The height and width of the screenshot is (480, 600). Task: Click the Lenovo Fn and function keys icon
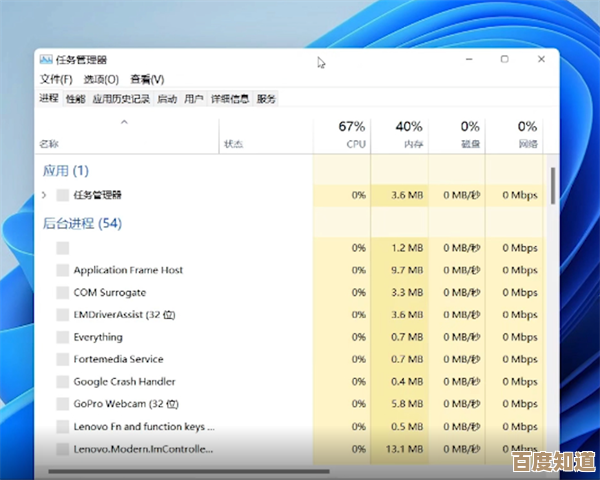click(63, 426)
